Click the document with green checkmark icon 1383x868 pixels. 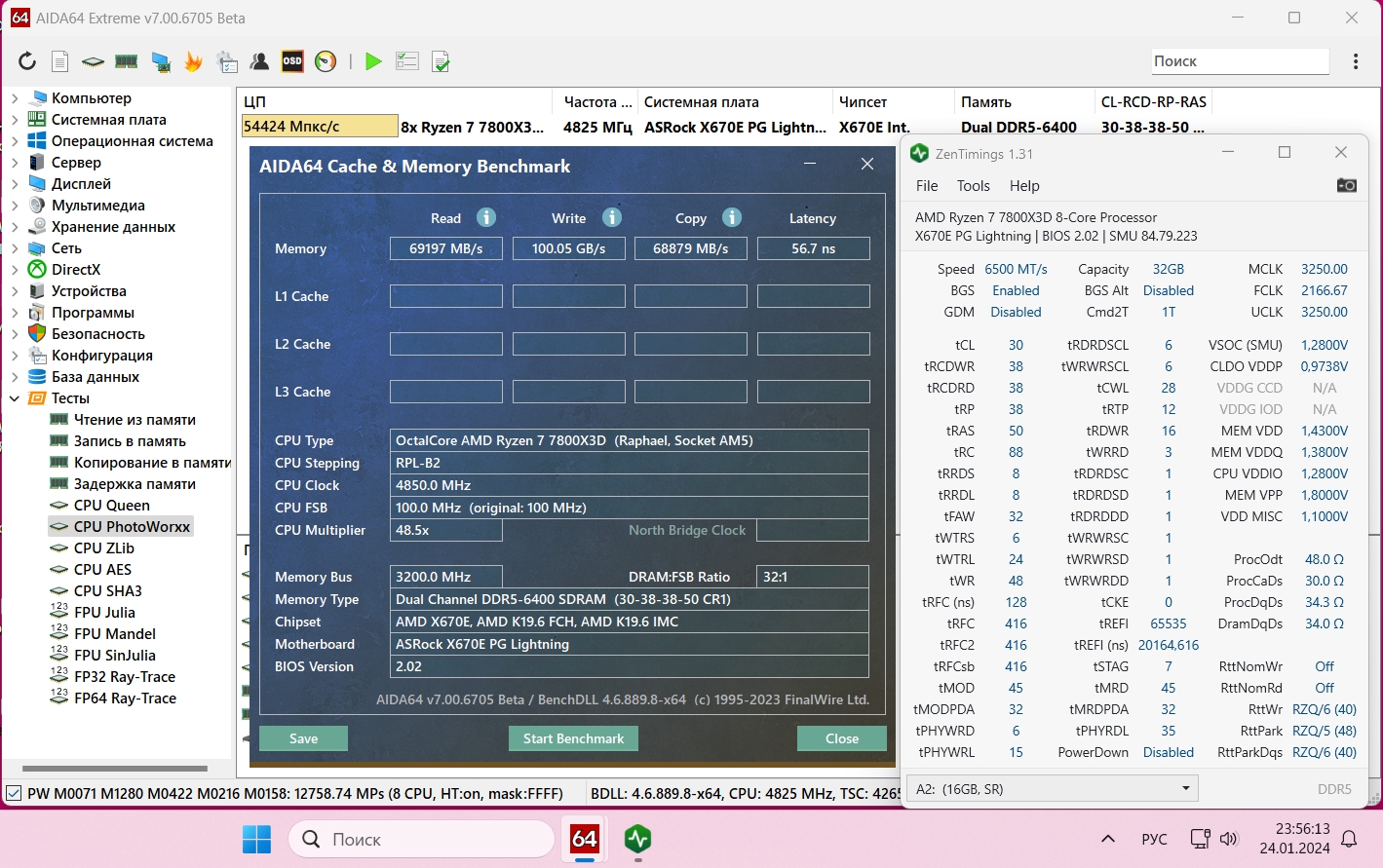click(x=441, y=61)
